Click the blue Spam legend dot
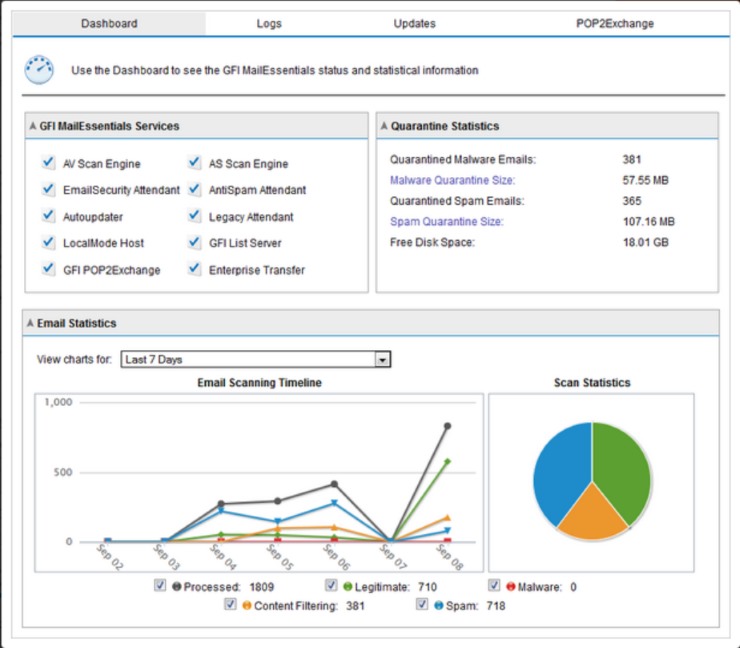The height and width of the screenshot is (648, 740). 438,606
